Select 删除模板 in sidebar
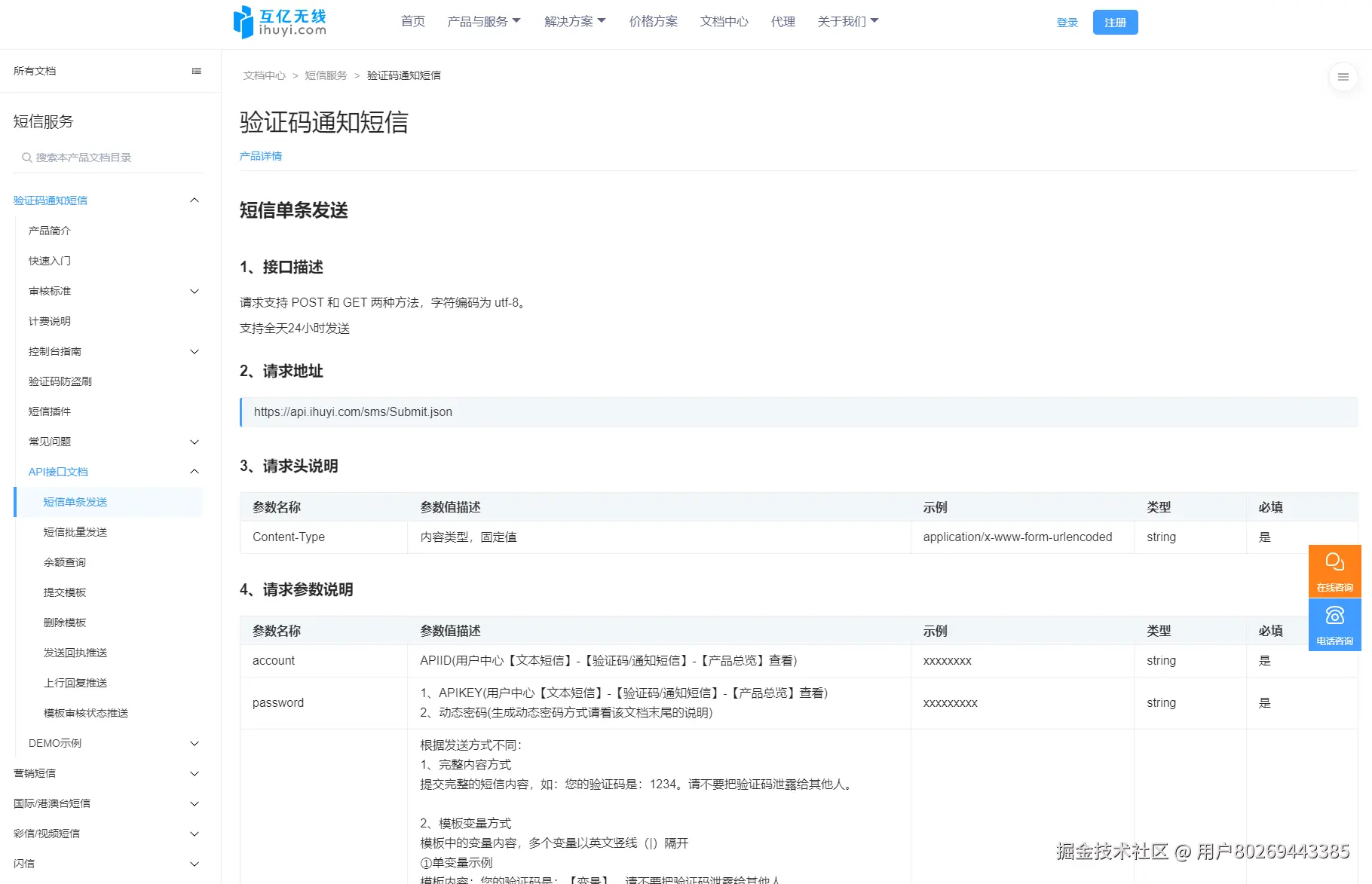The height and width of the screenshot is (884, 1372). [64, 622]
